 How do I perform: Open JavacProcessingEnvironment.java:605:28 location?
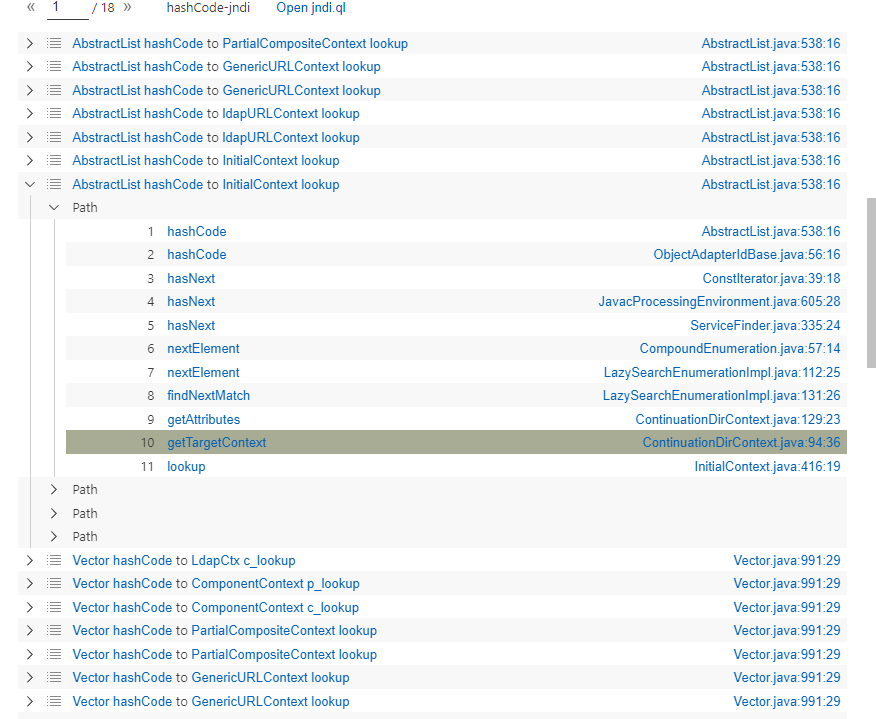pyautogui.click(x=719, y=302)
